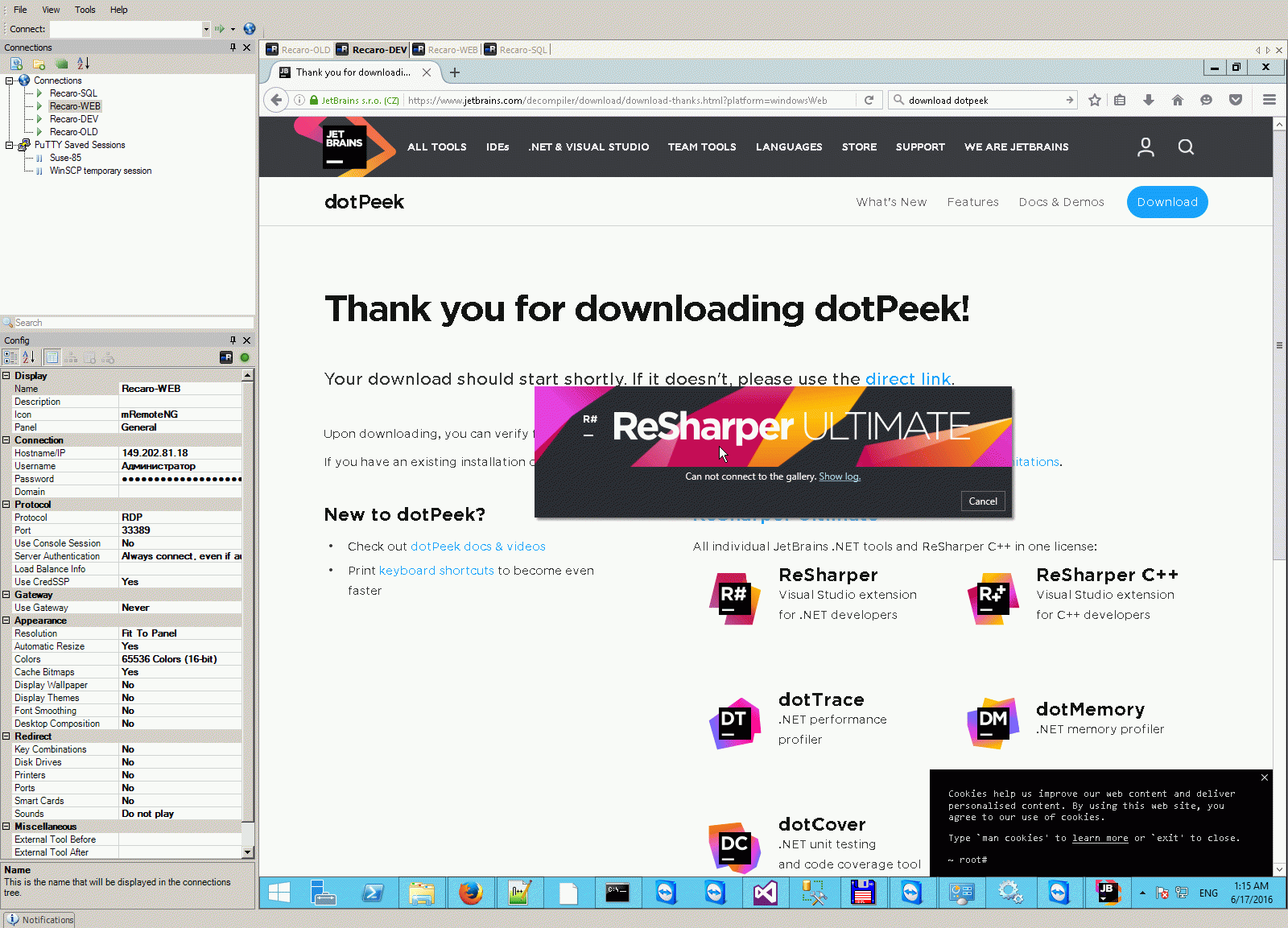Click the Connect address input field
1288x928 pixels.
[126, 29]
